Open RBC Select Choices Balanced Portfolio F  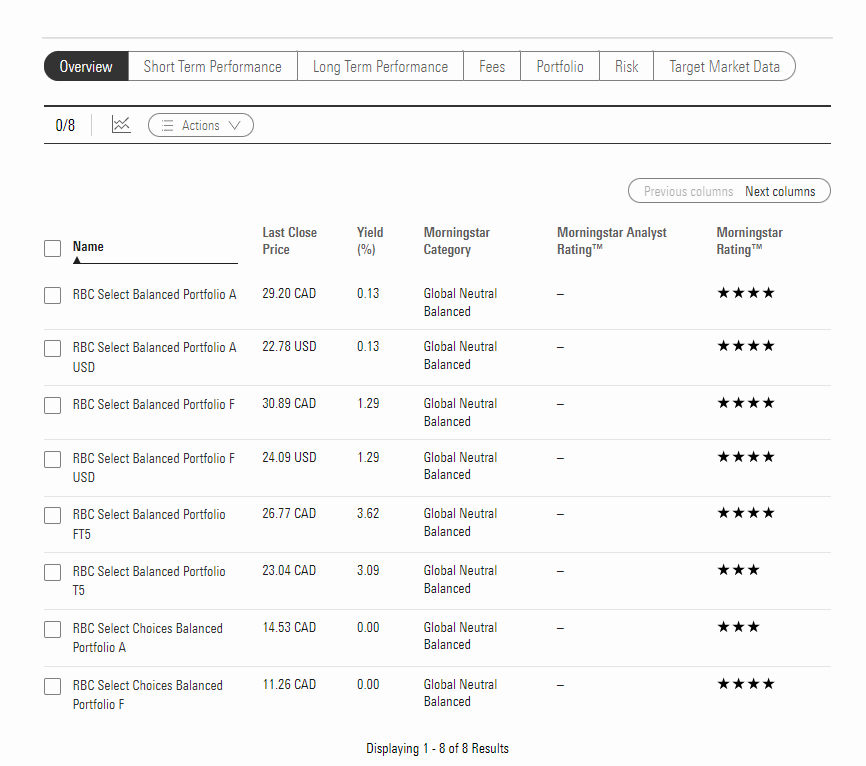click(147, 694)
